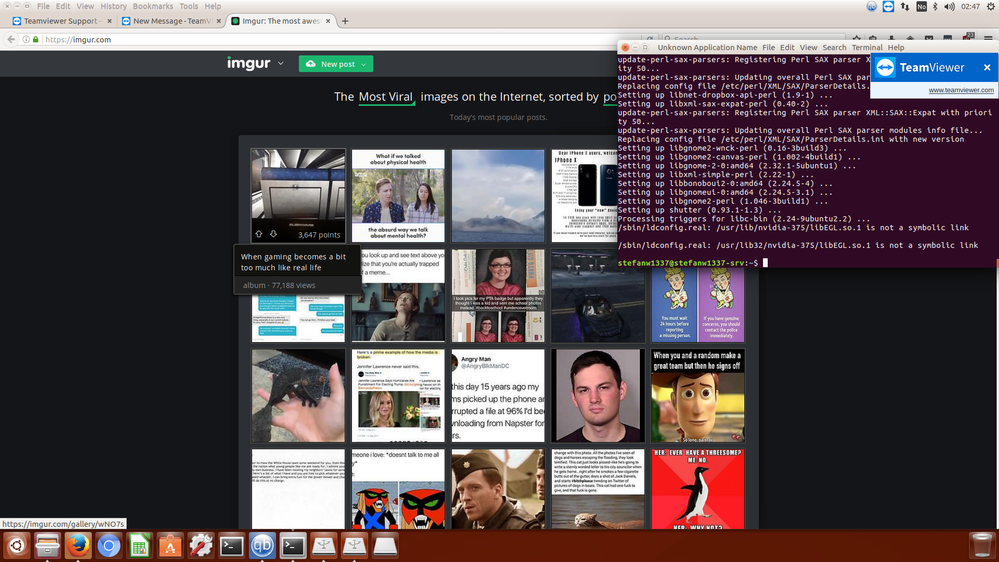Open the Terminal window's Search menu
The height and width of the screenshot is (562, 999).
(x=834, y=48)
